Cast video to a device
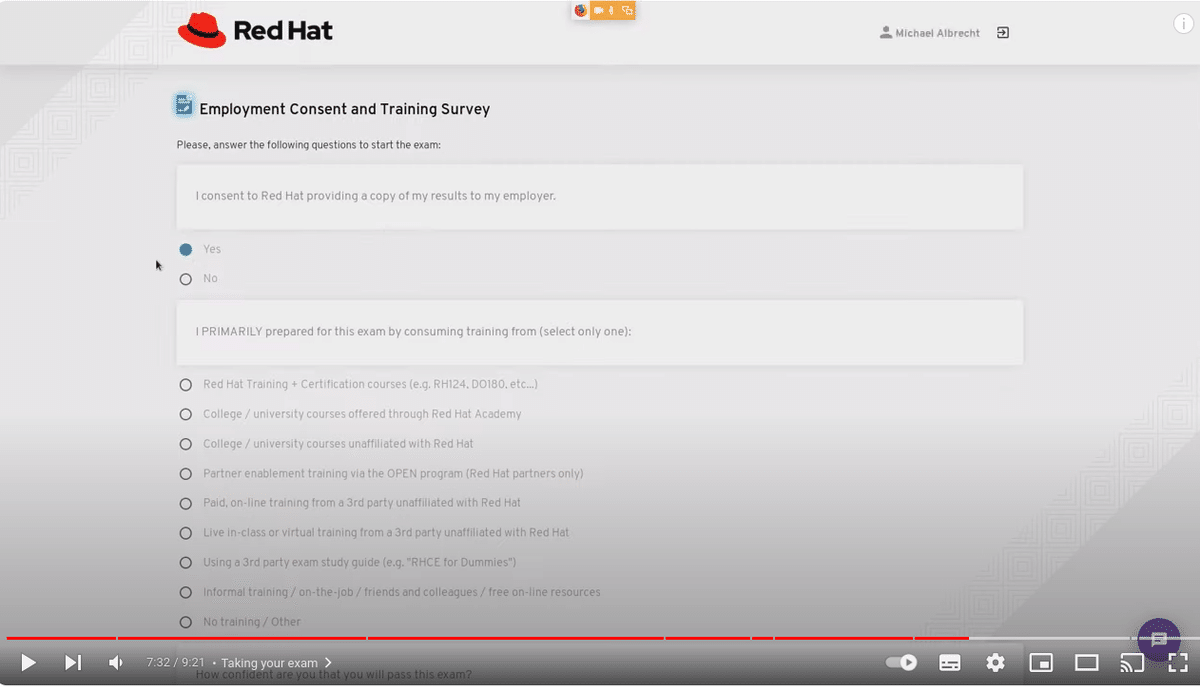This screenshot has width=1200, height=687. pos(1132,662)
